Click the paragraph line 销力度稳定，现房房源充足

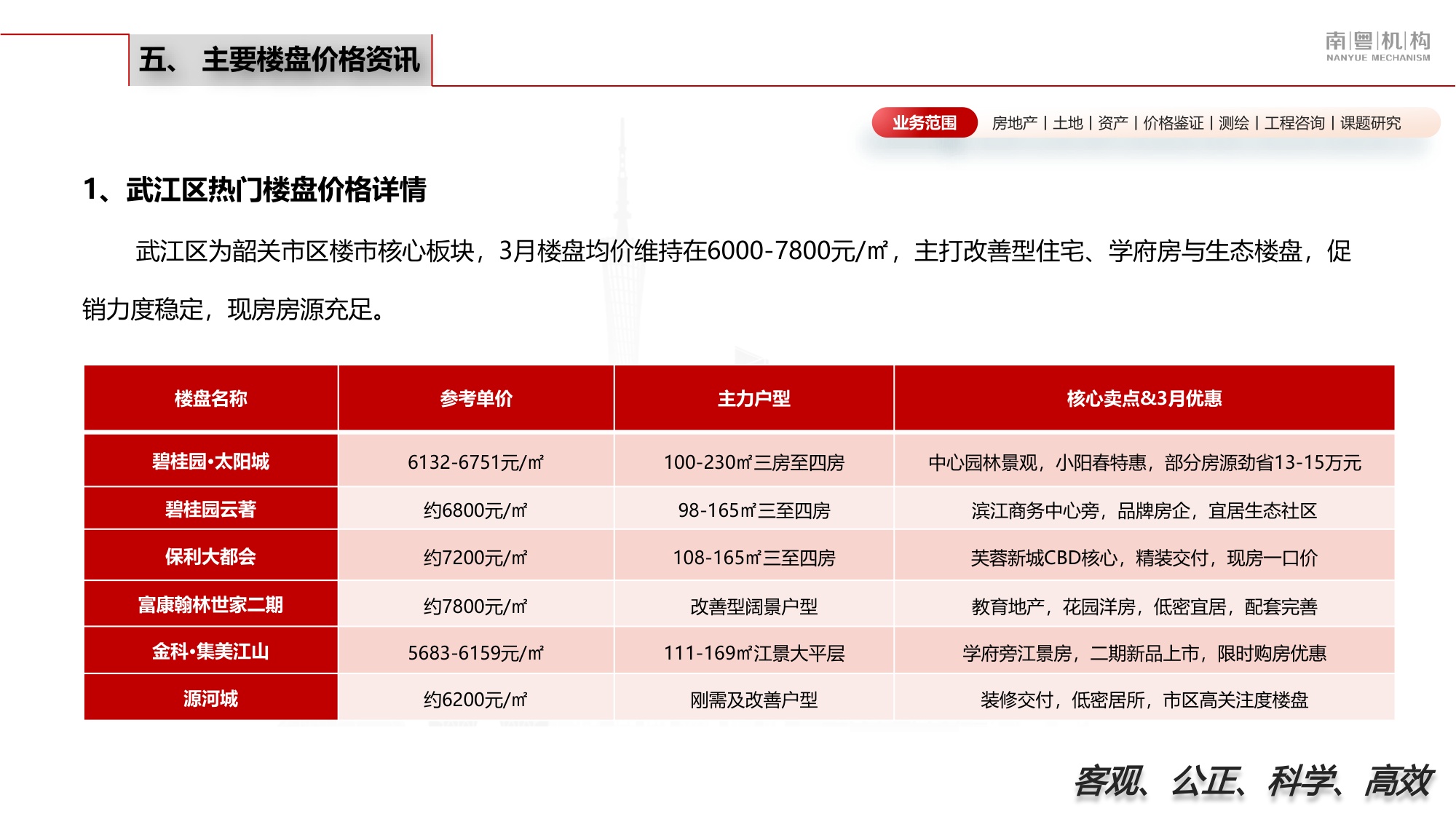coord(234,309)
